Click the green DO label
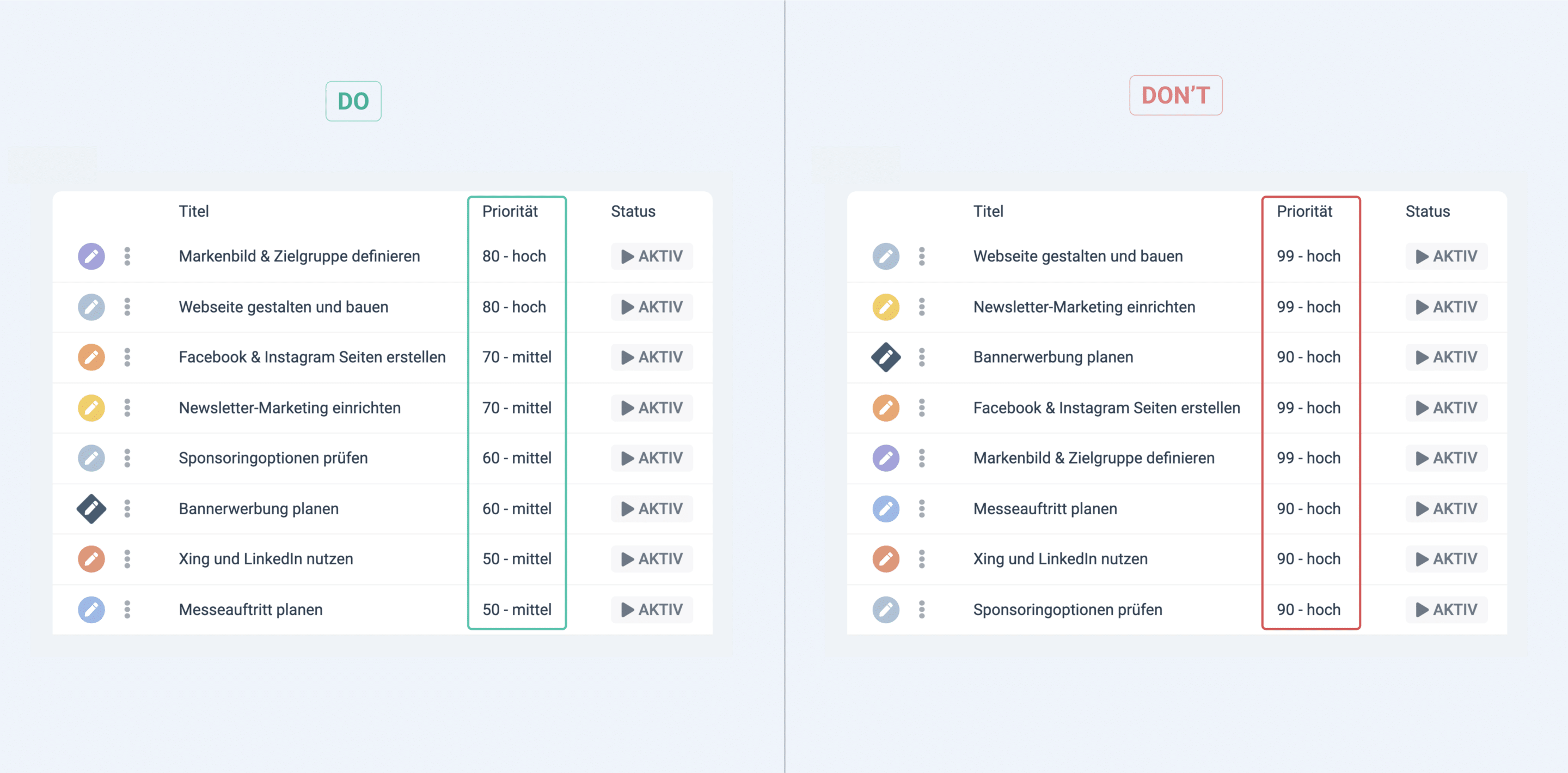Image resolution: width=1568 pixels, height=773 pixels. coord(353,101)
